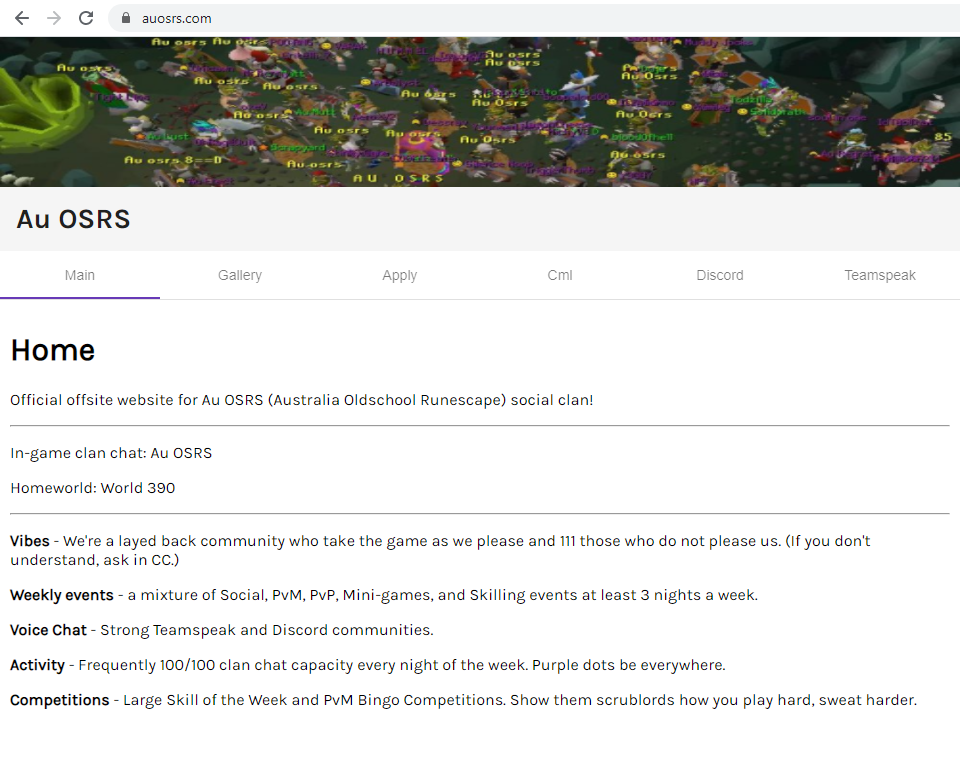960x766 pixels.
Task: Select the 'Official offsite website' sentence
Action: tap(302, 400)
